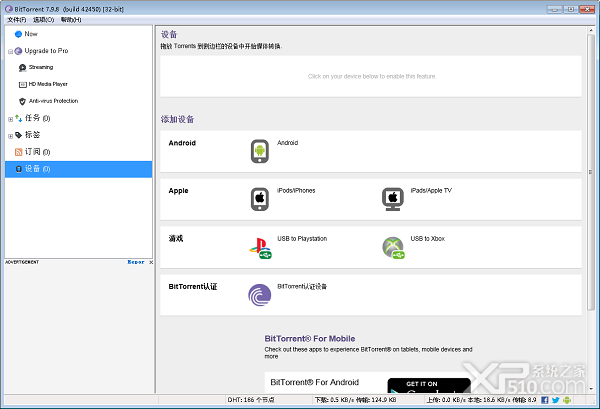Open the Facebook icon in the status bar
The width and height of the screenshot is (600, 409).
[545, 400]
